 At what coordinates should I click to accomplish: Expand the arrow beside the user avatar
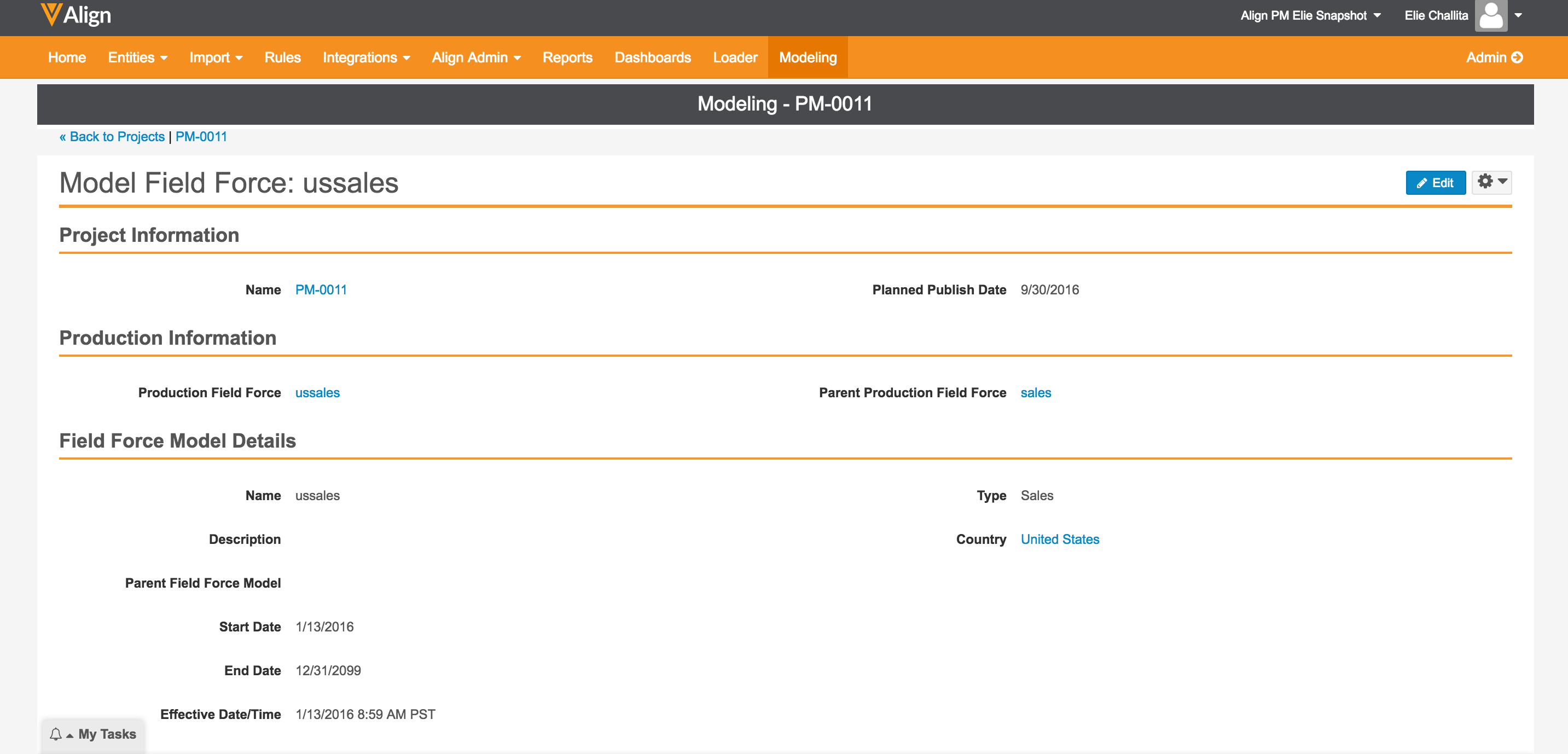click(1518, 15)
